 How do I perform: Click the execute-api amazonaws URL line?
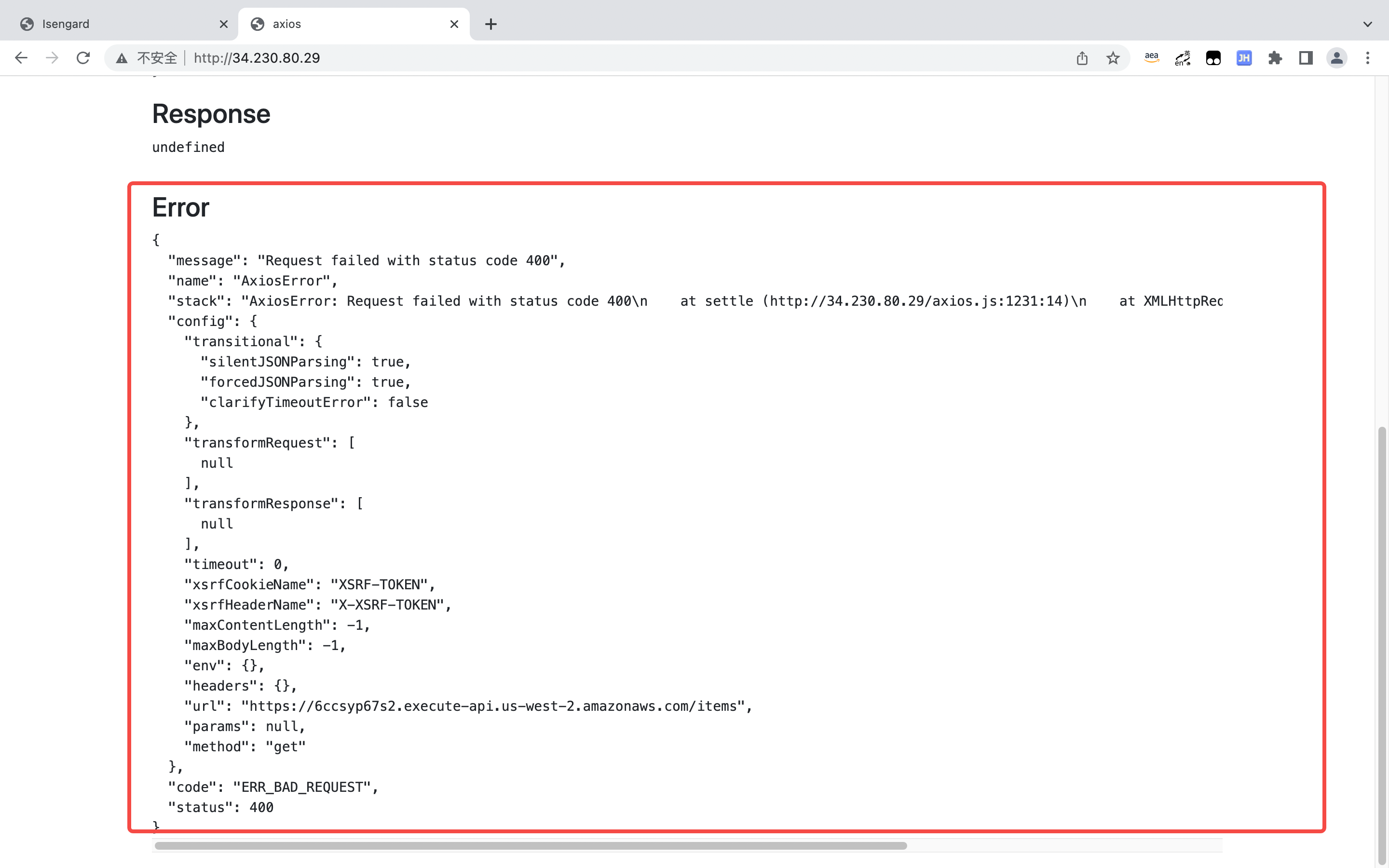[468, 706]
